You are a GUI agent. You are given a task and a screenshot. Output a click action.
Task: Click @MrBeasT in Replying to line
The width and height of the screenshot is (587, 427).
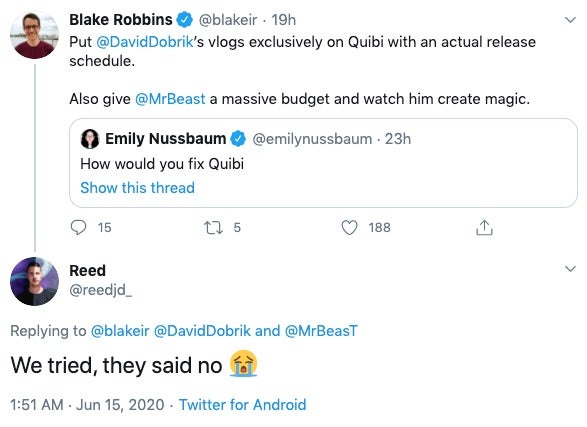[x=321, y=331]
